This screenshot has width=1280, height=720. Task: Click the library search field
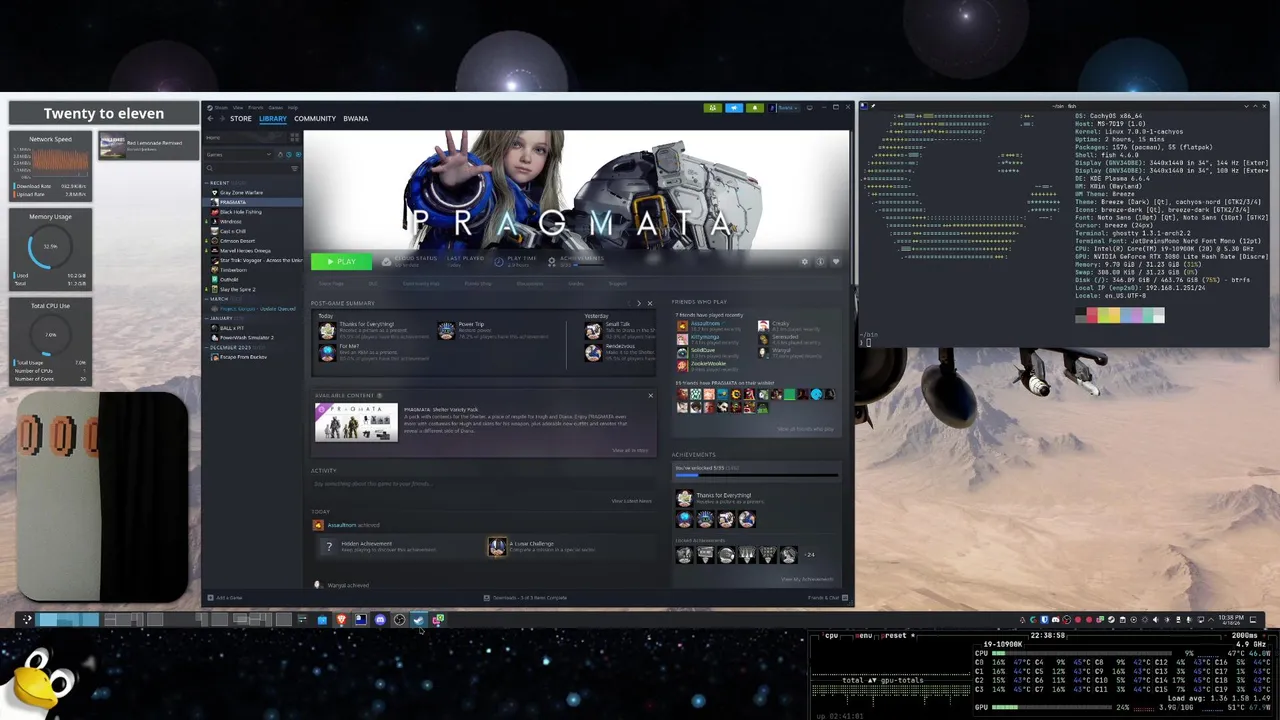(248, 168)
